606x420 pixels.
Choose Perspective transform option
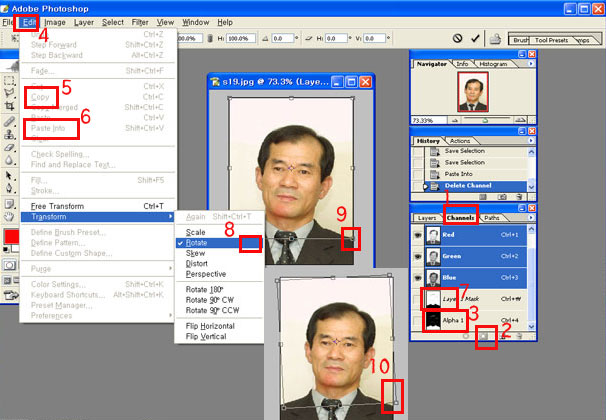(x=206, y=274)
